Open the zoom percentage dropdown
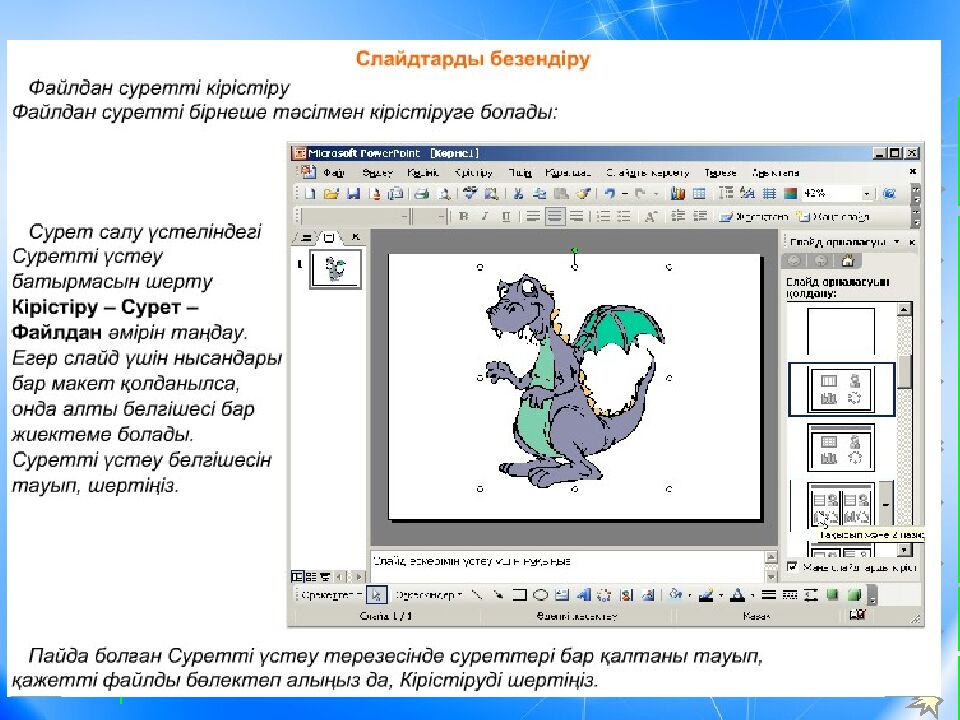The image size is (960, 720). (x=865, y=194)
